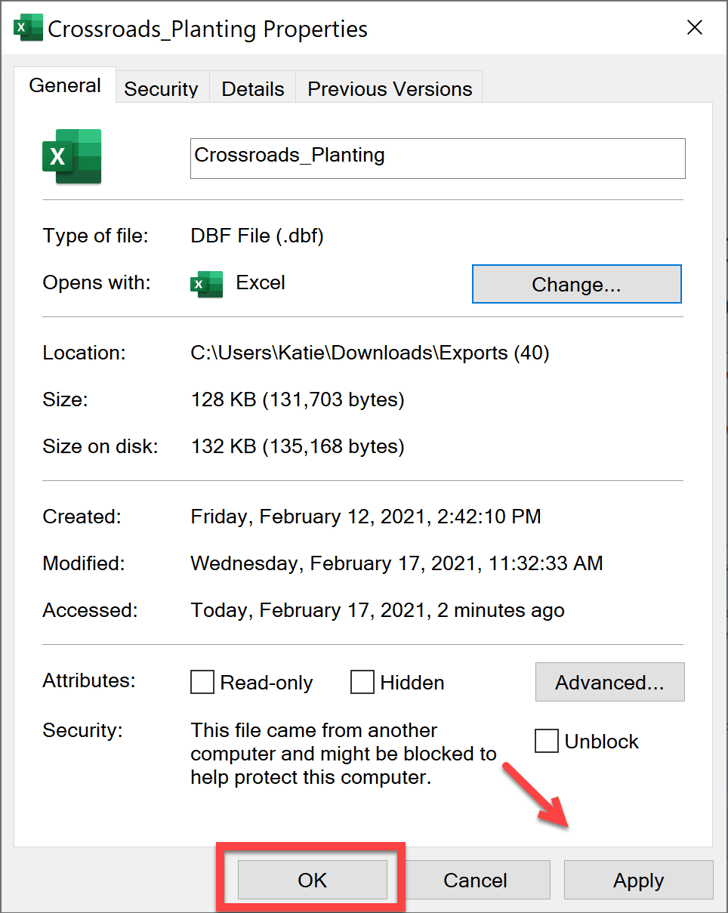
Task: Open Advanced... attributes
Action: (610, 682)
